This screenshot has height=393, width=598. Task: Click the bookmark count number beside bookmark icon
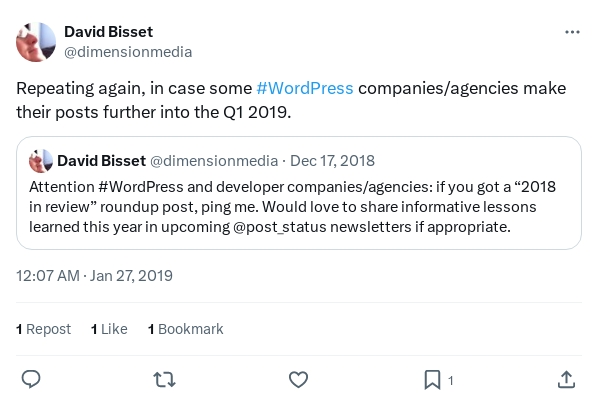tap(451, 380)
